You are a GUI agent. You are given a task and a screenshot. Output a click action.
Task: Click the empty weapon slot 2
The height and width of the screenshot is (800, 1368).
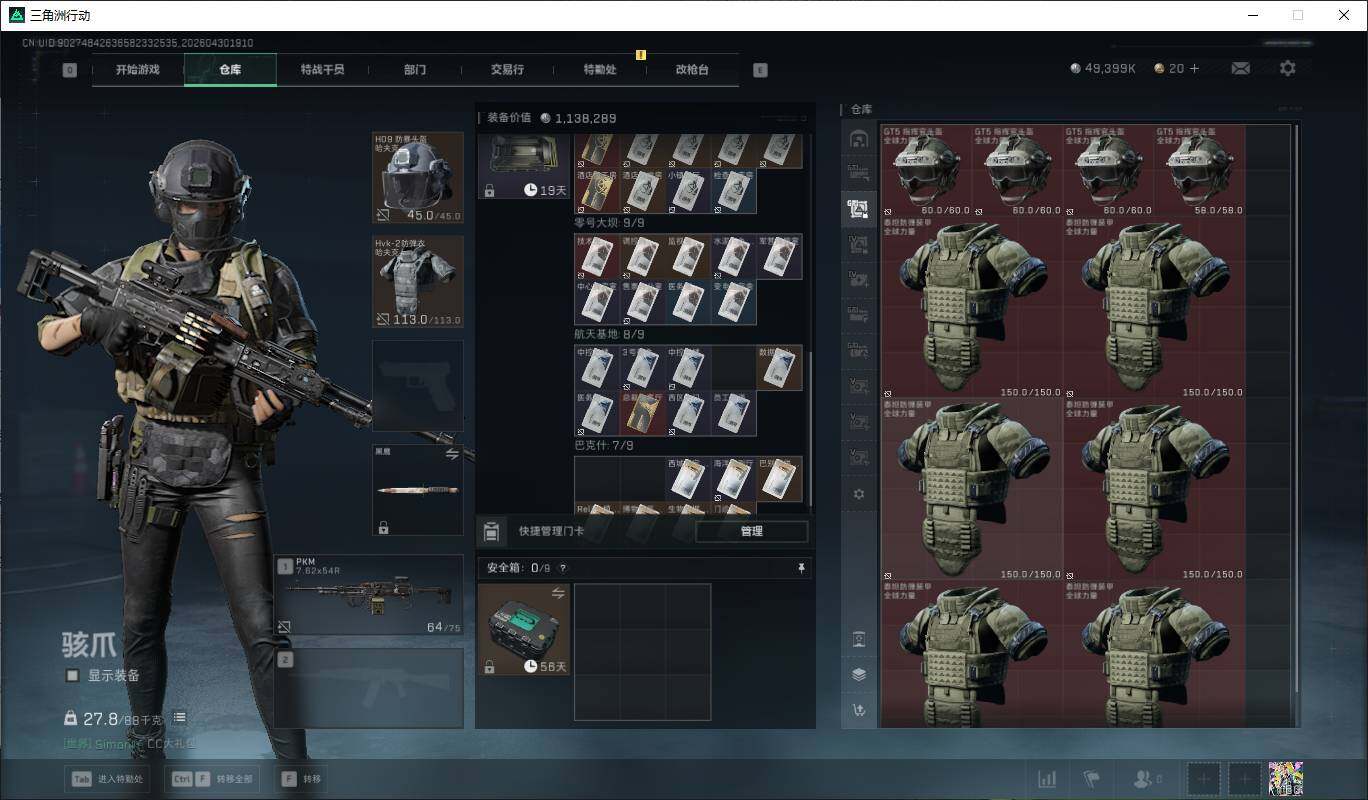click(x=369, y=688)
